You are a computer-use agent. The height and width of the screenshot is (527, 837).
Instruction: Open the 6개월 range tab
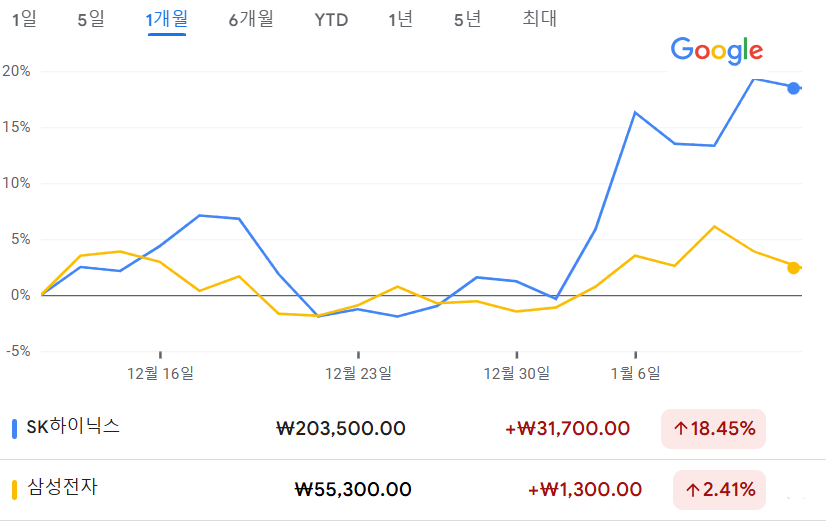coord(251,19)
